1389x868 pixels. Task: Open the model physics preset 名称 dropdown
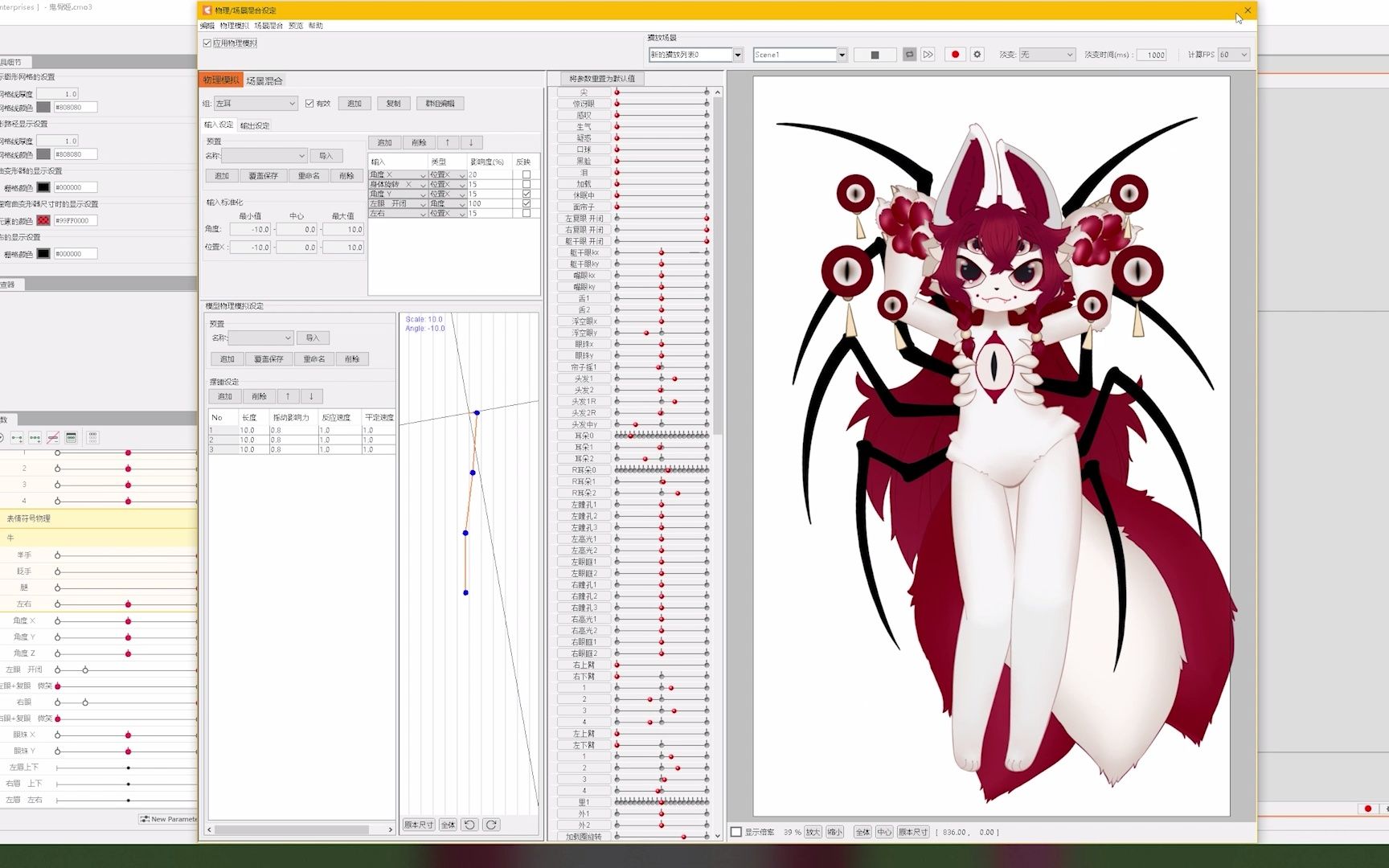pyautogui.click(x=261, y=338)
